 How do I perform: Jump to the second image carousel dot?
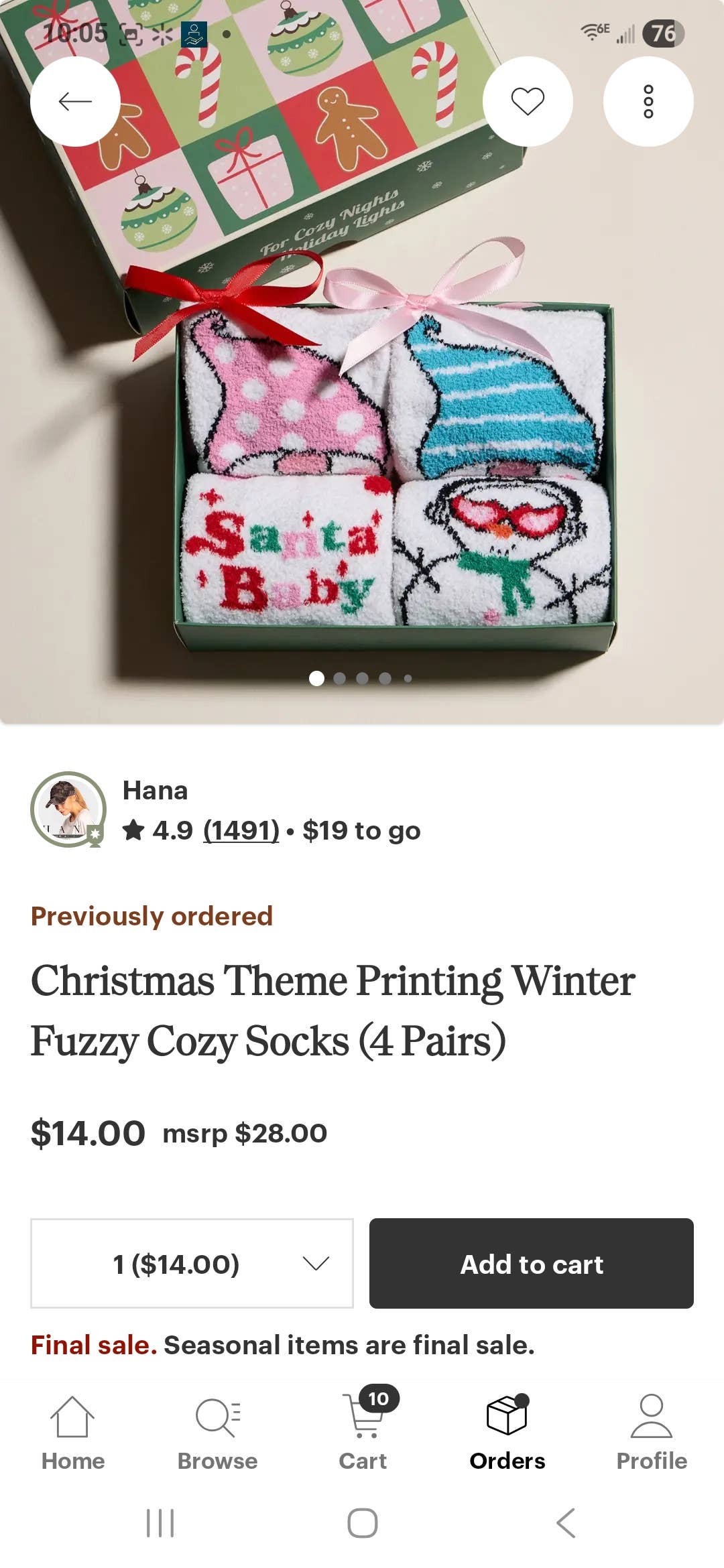[x=339, y=678]
